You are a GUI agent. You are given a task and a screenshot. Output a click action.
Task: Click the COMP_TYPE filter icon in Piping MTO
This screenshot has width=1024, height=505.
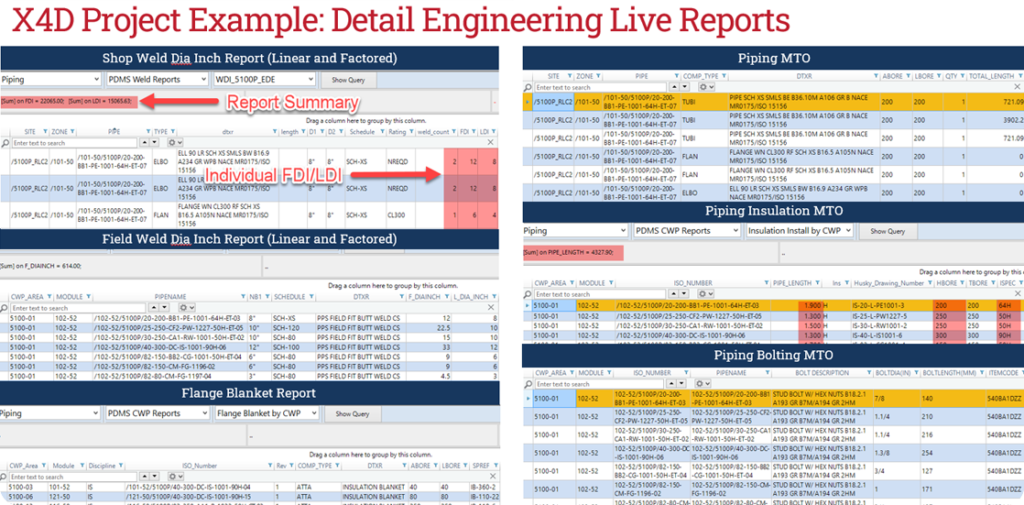coord(723,76)
